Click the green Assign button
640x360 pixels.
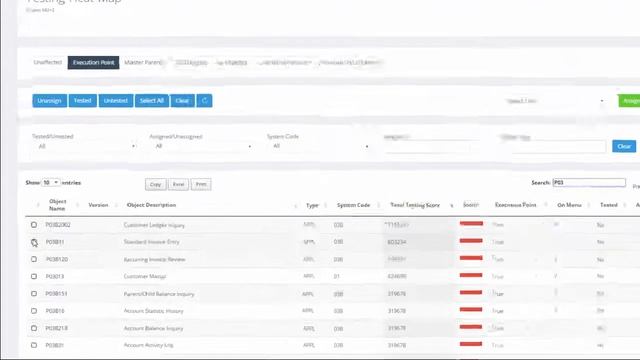tap(629, 101)
